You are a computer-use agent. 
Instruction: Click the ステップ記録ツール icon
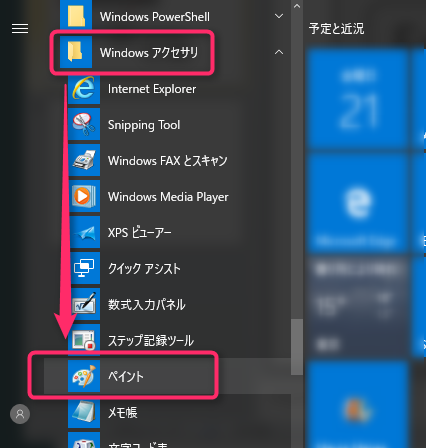[84, 340]
